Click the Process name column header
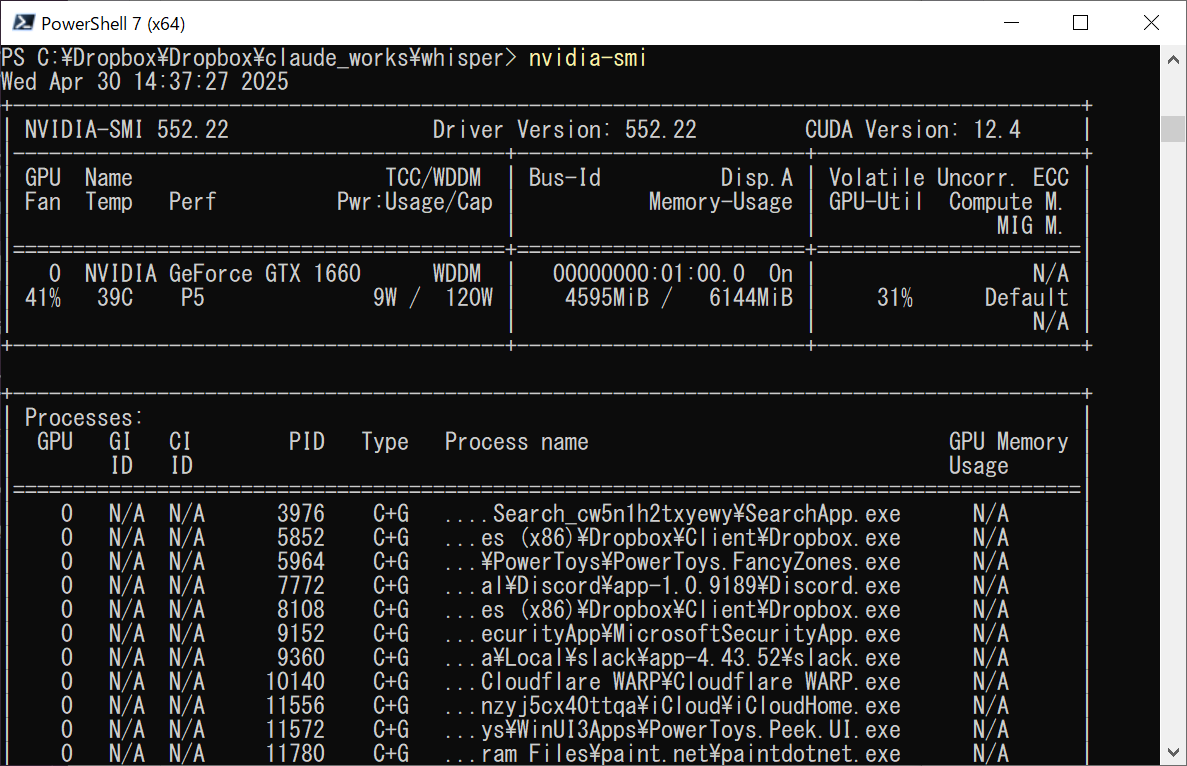This screenshot has width=1187, height=766. point(516,441)
